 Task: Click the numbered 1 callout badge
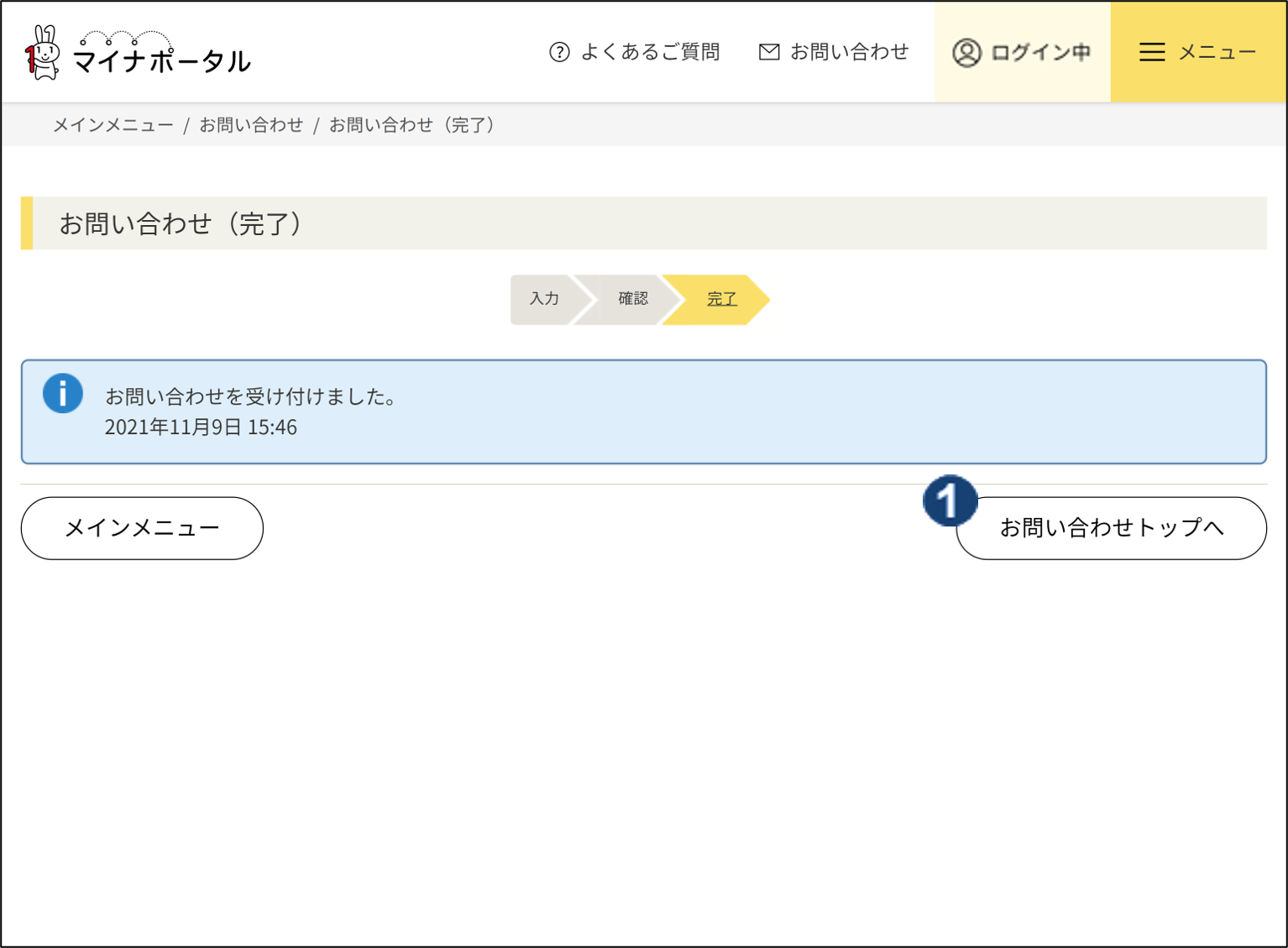click(x=950, y=501)
